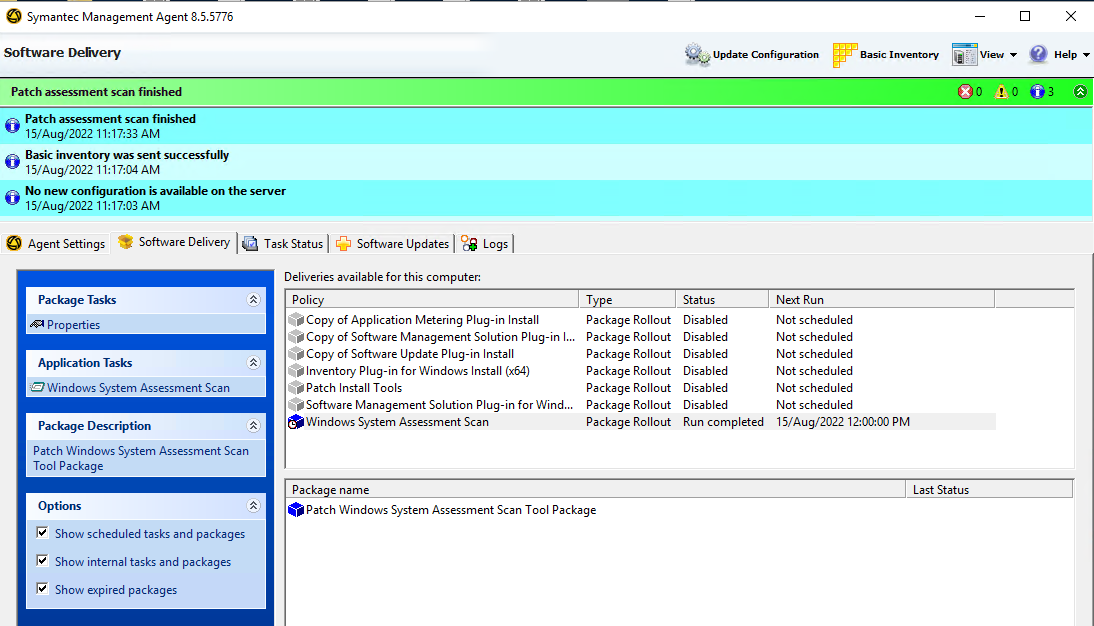
Task: Click 'Patch Windows System Assessment Scan Tool Package' description text
Action: (x=141, y=459)
